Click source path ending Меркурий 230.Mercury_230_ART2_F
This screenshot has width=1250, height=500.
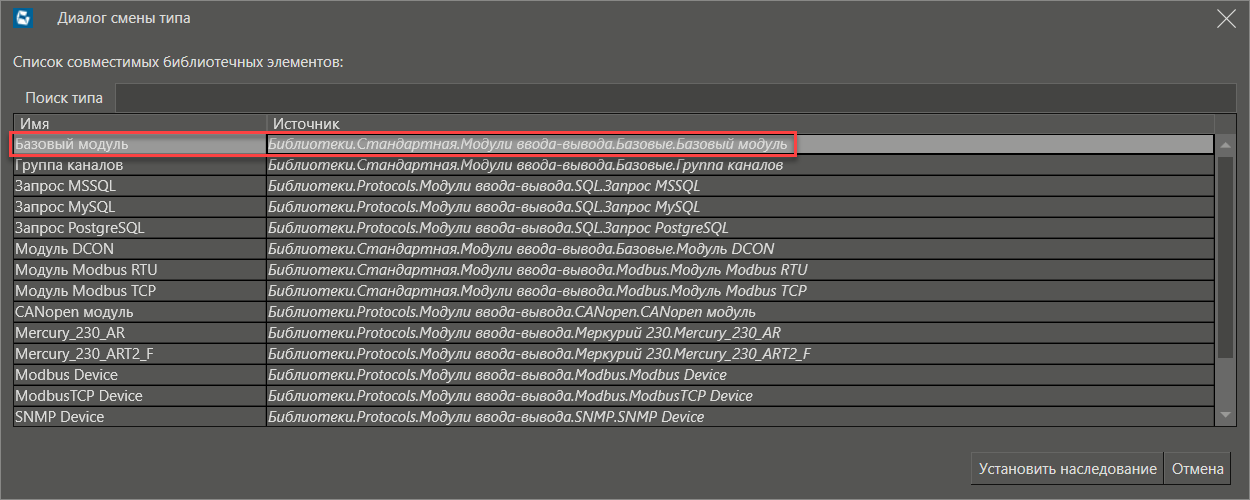click(x=540, y=354)
